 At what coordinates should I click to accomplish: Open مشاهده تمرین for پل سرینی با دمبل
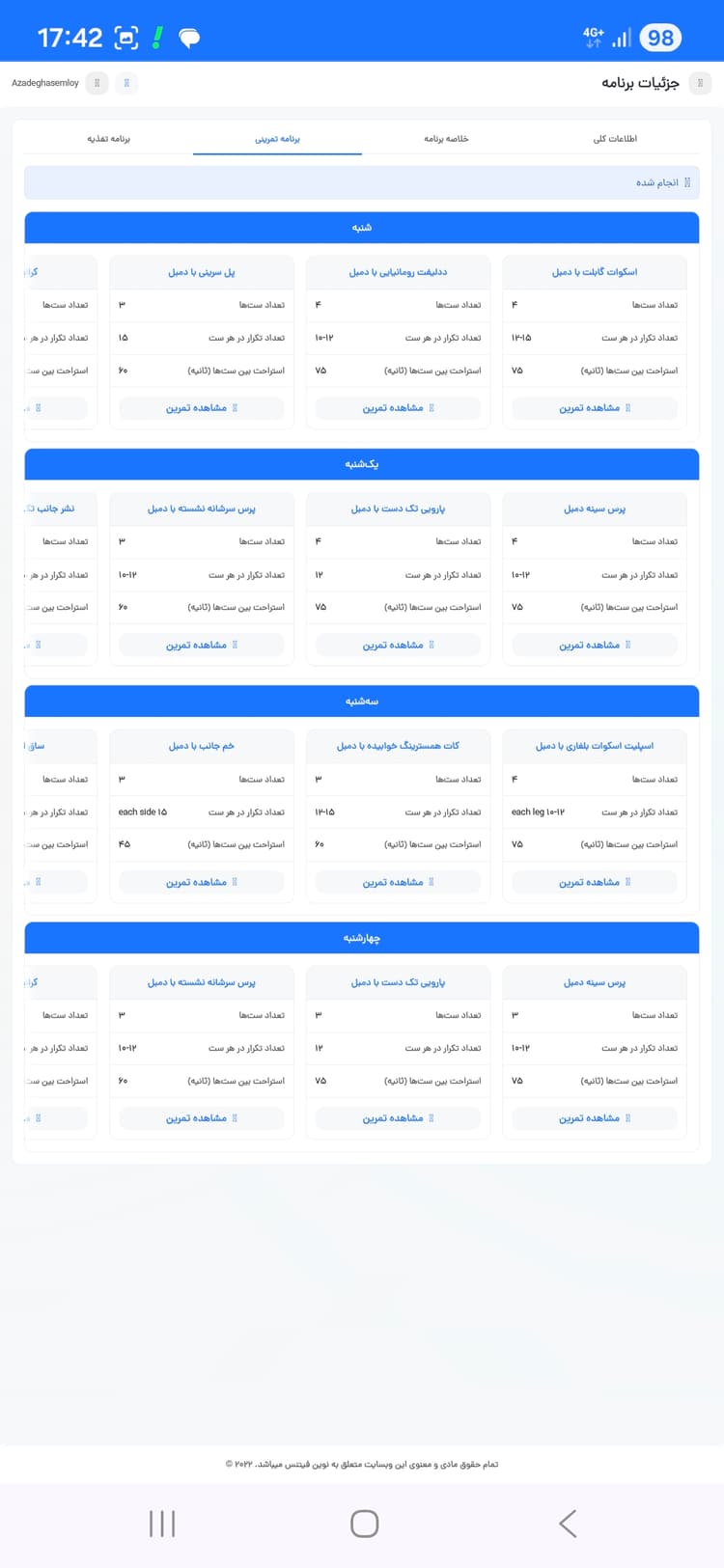click(x=202, y=408)
